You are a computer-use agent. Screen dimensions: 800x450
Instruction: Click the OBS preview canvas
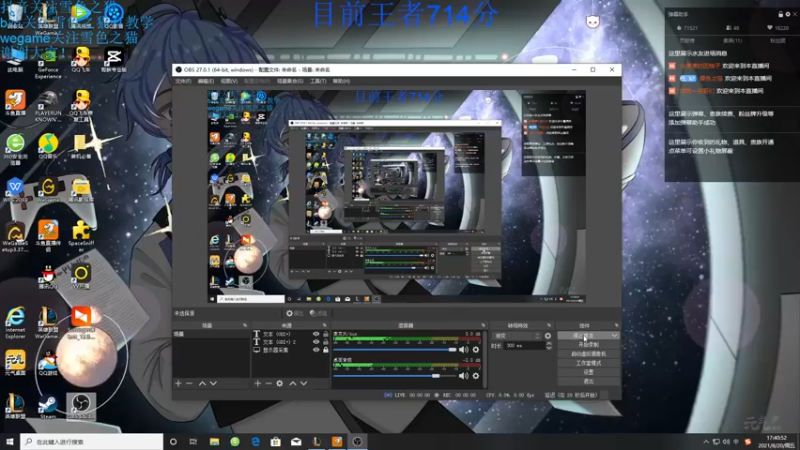pos(396,197)
